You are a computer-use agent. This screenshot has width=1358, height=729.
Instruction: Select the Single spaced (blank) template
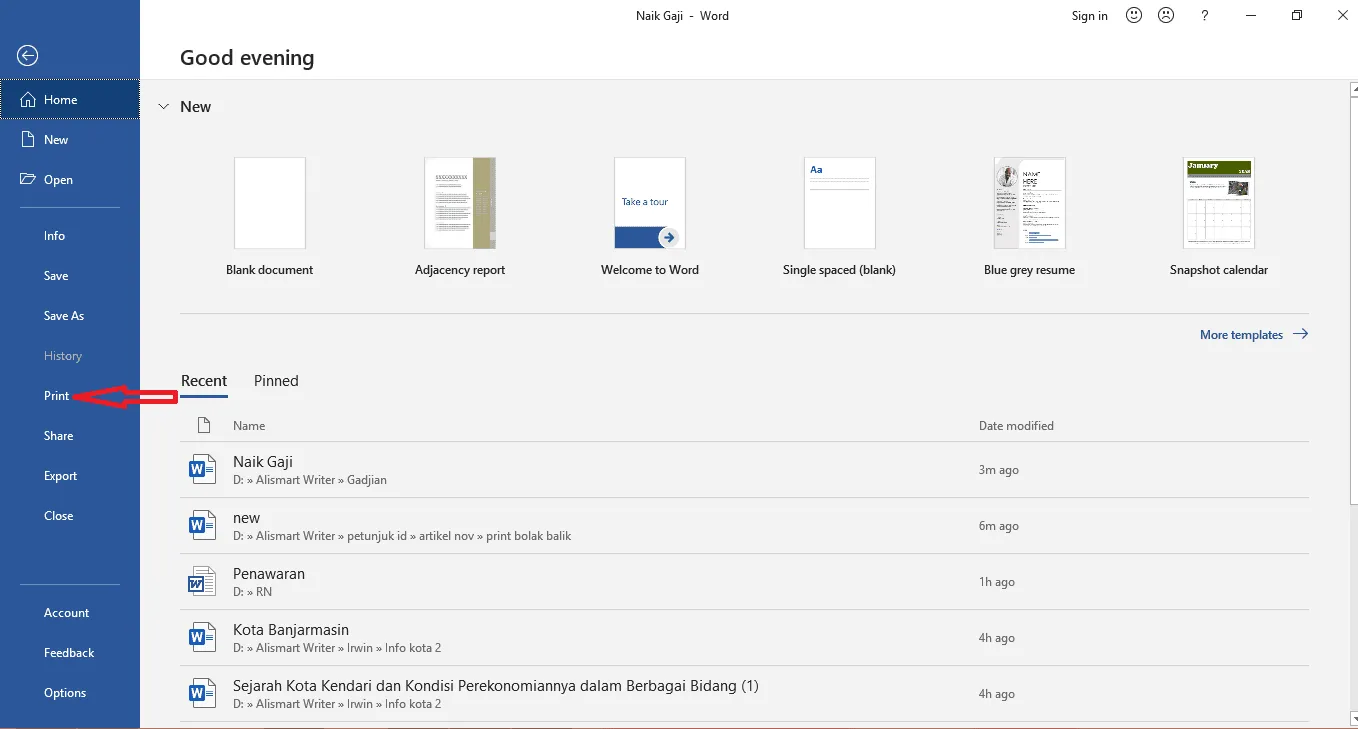point(840,217)
